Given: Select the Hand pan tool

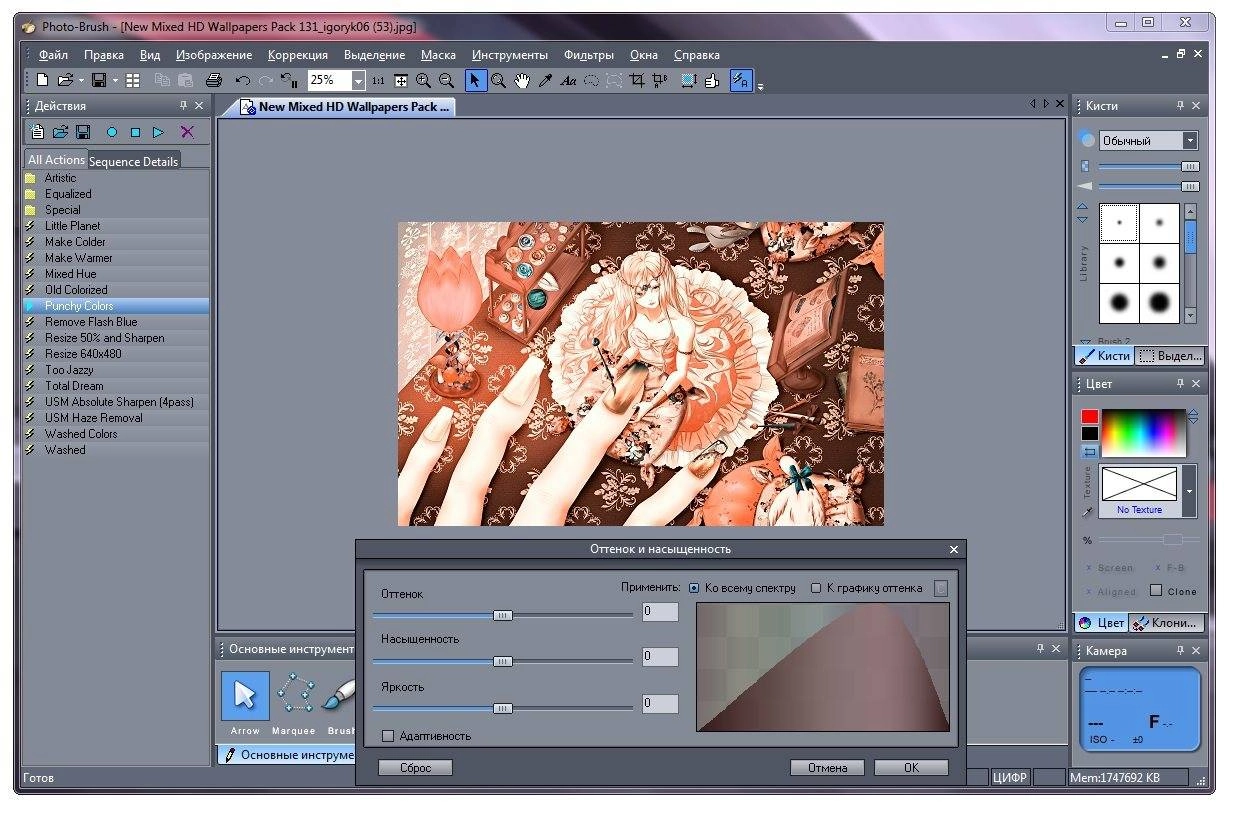Looking at the screenshot, I should point(522,81).
